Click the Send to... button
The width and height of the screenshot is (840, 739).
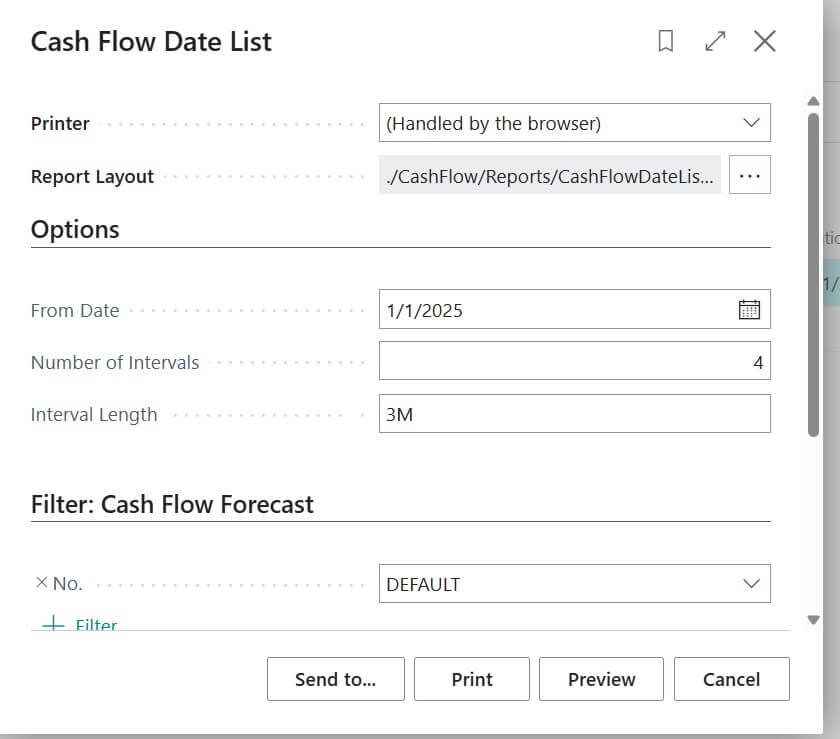tap(336, 679)
